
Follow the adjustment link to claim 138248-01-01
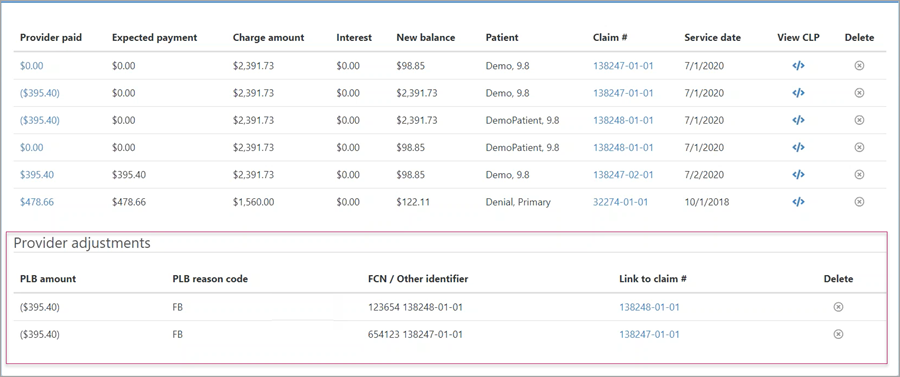(649, 307)
